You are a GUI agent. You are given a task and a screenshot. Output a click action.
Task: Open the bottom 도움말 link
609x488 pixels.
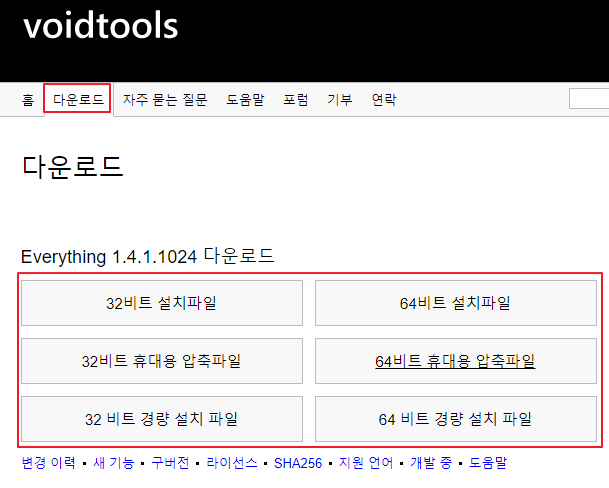pyautogui.click(x=488, y=463)
